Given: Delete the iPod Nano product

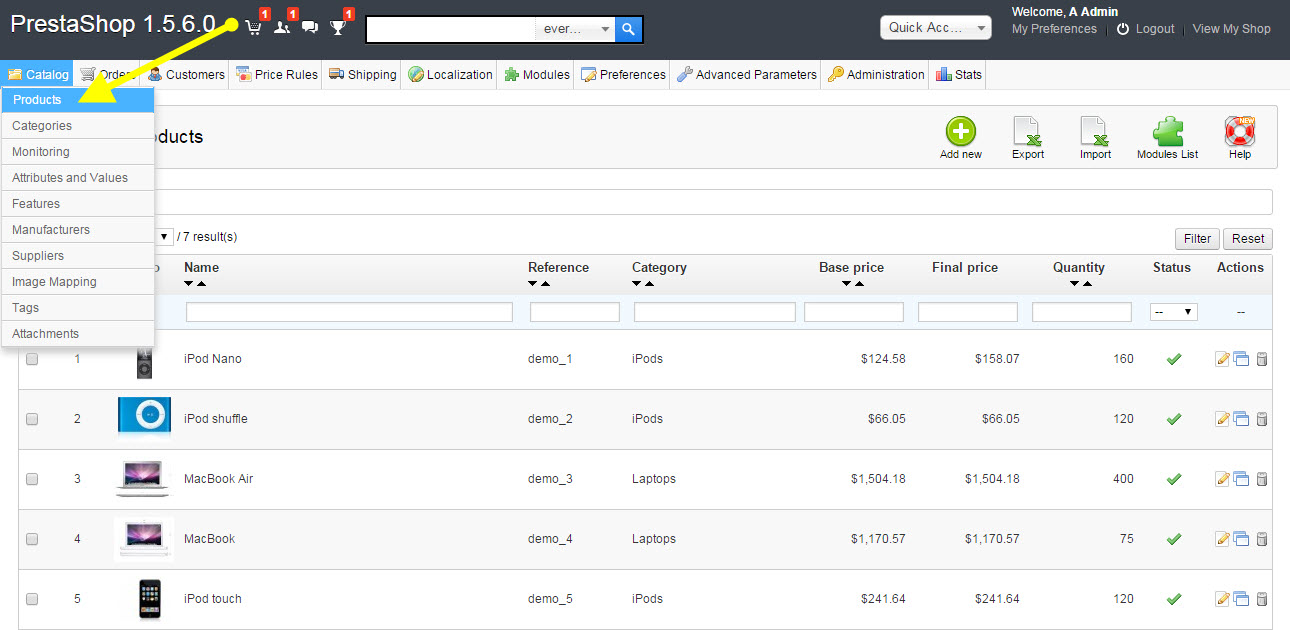Looking at the screenshot, I should [1261, 359].
